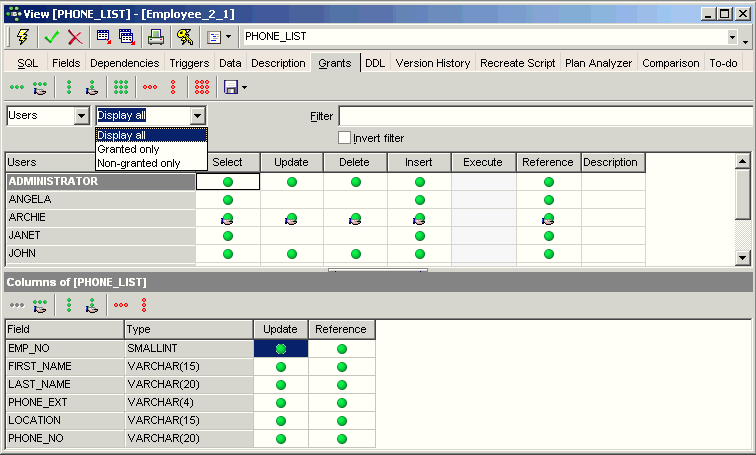This screenshot has height=455, width=756.
Task: Click the red X rollback icon
Action: tap(75, 37)
